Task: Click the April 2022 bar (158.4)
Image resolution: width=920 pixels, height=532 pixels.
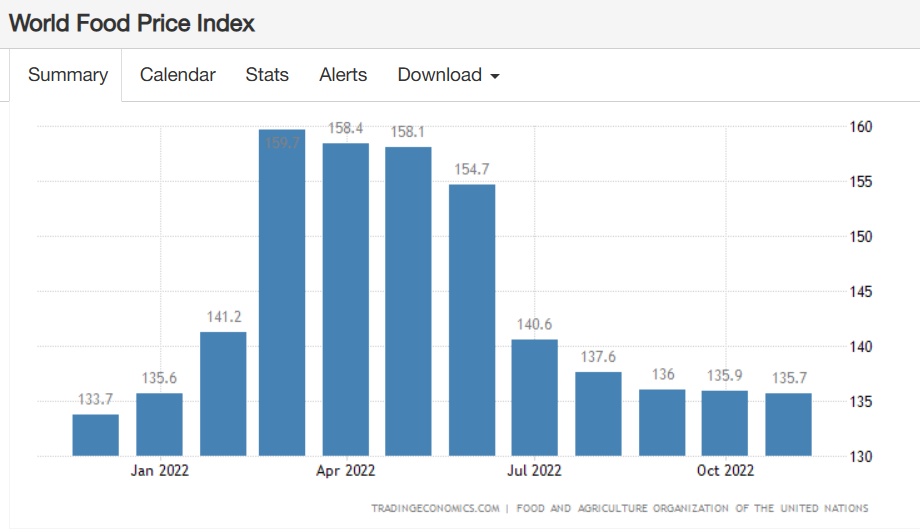Action: coord(345,300)
